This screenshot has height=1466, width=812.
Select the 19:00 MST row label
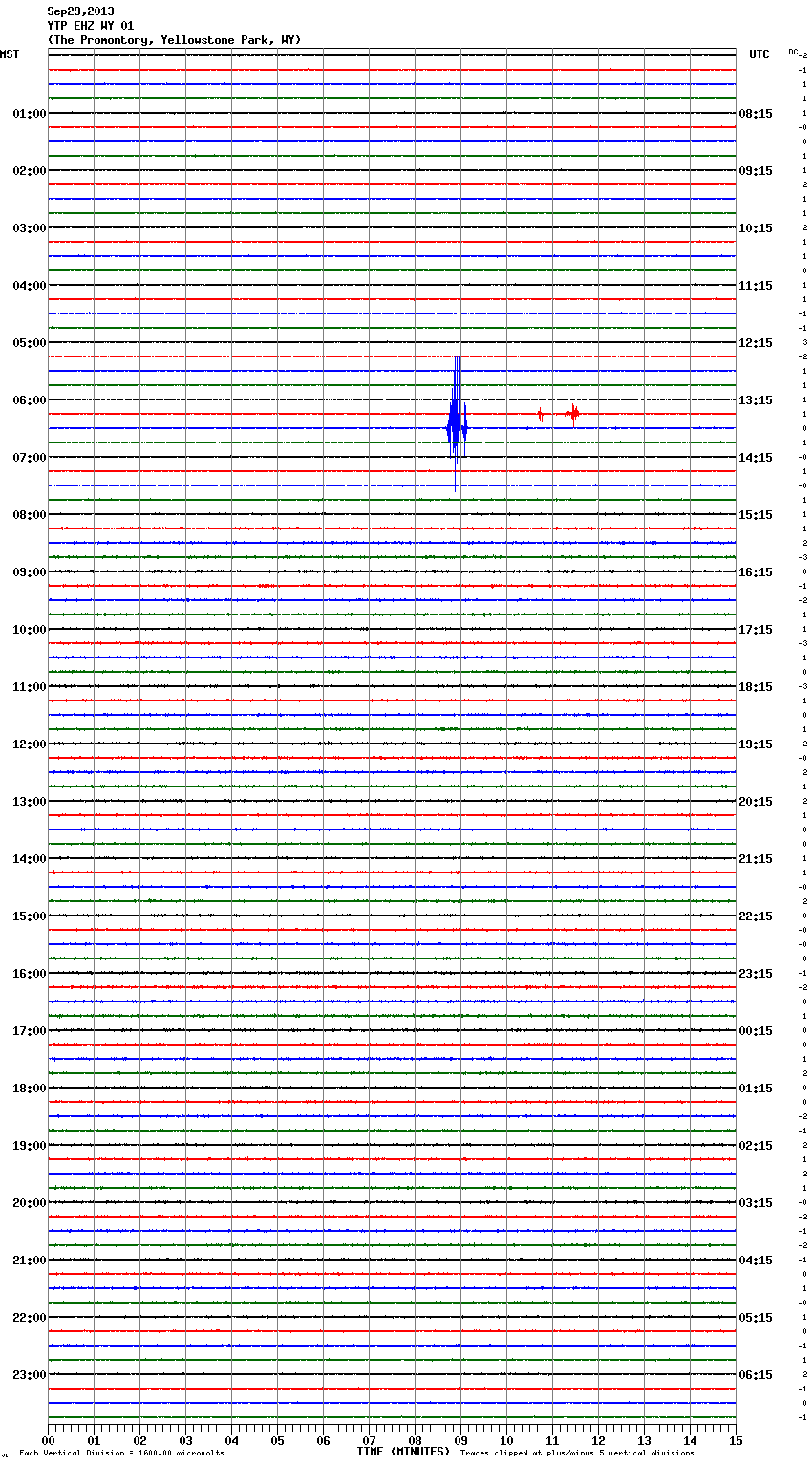[x=30, y=1146]
